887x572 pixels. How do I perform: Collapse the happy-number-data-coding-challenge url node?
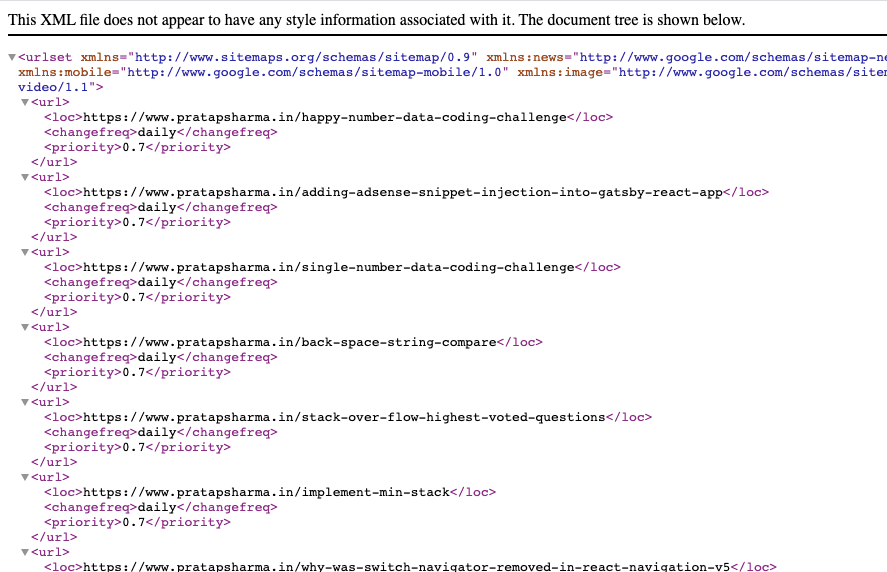25,102
